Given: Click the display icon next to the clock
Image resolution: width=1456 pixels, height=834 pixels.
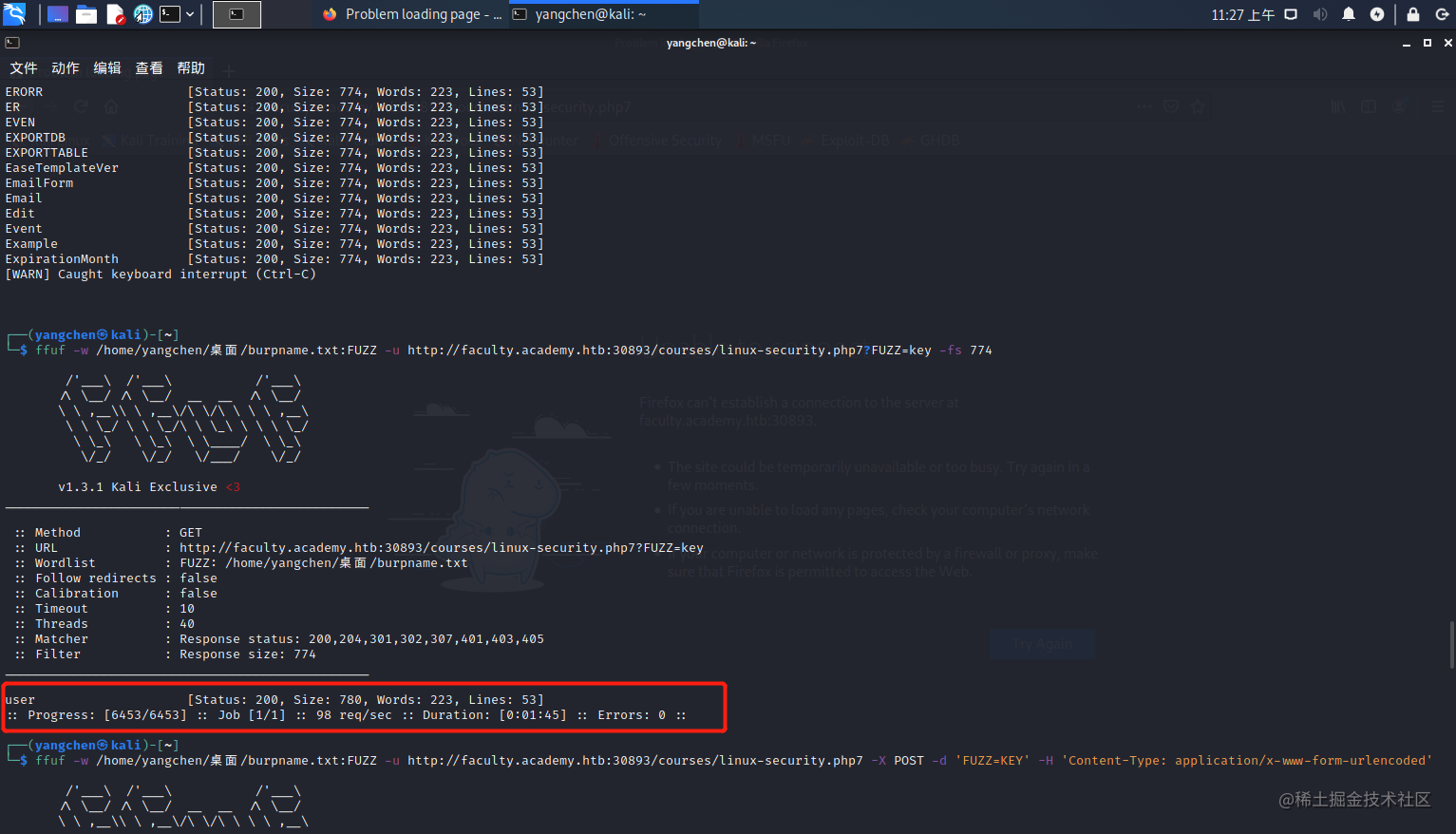Looking at the screenshot, I should 1291,13.
